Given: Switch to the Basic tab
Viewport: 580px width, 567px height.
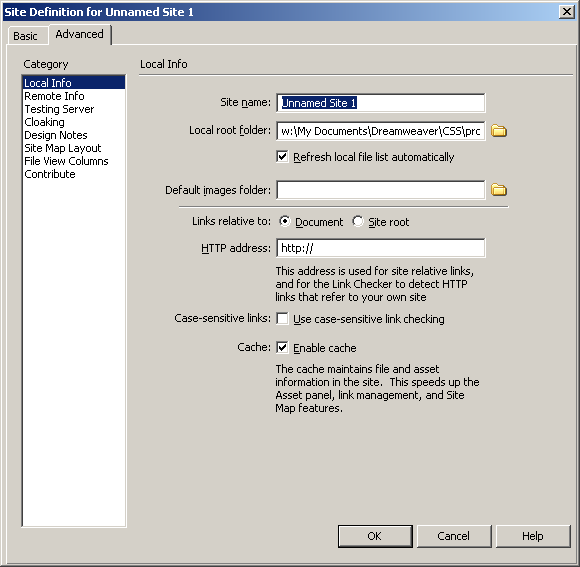Looking at the screenshot, I should [x=25, y=36].
